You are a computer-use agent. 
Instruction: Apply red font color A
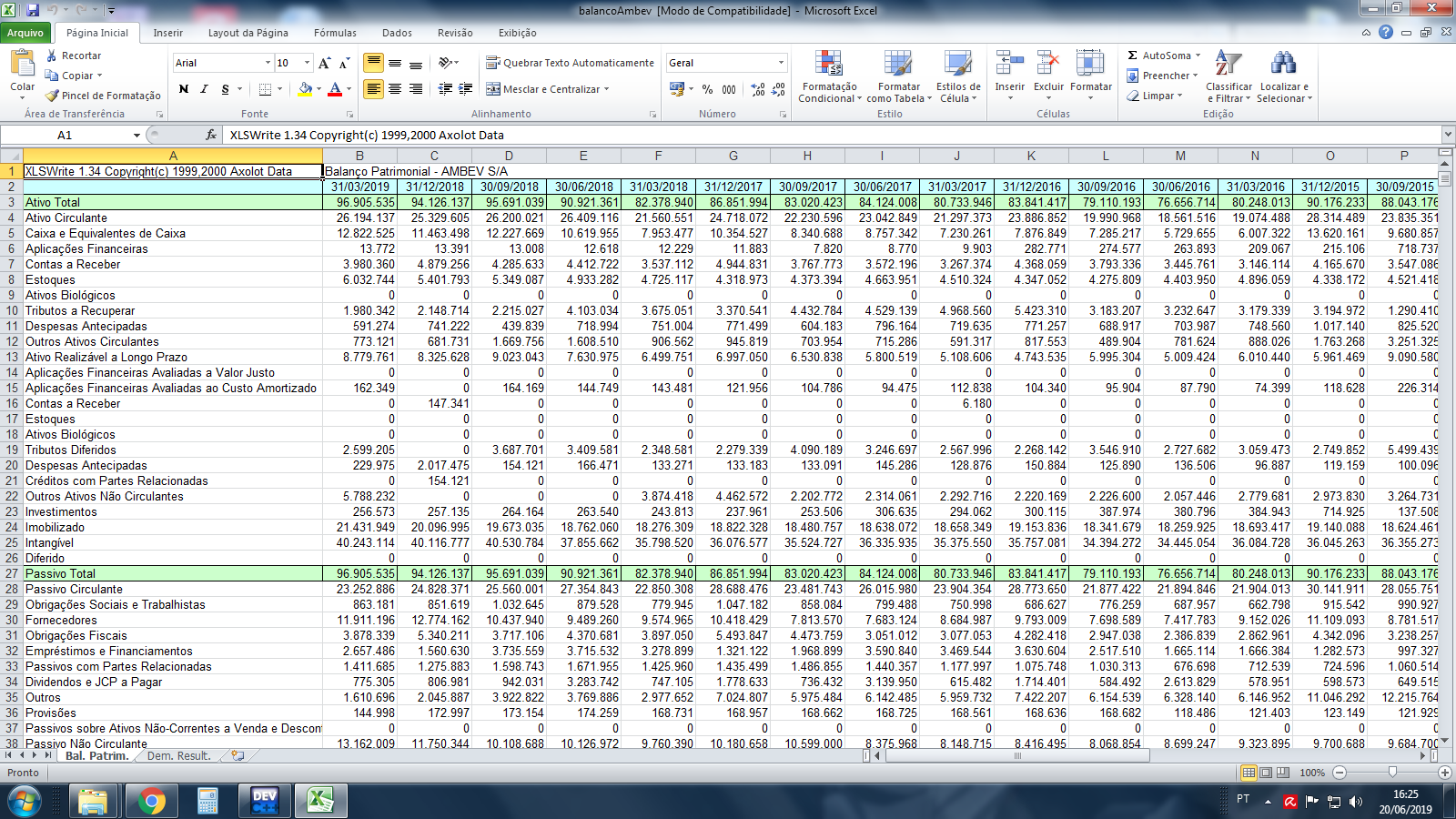pyautogui.click(x=335, y=89)
